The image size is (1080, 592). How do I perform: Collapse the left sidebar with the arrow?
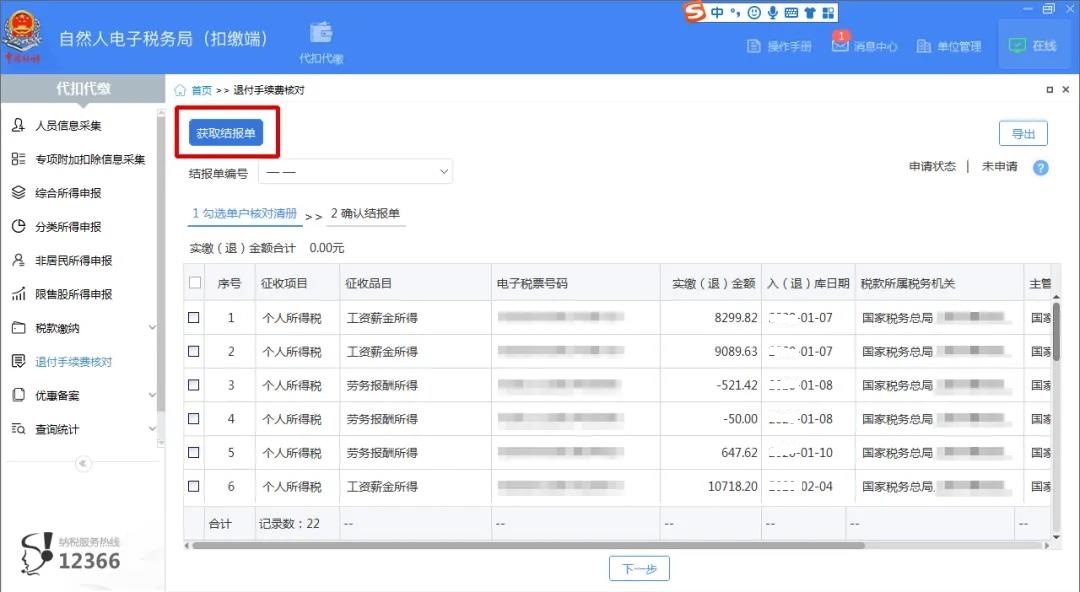pyautogui.click(x=83, y=463)
